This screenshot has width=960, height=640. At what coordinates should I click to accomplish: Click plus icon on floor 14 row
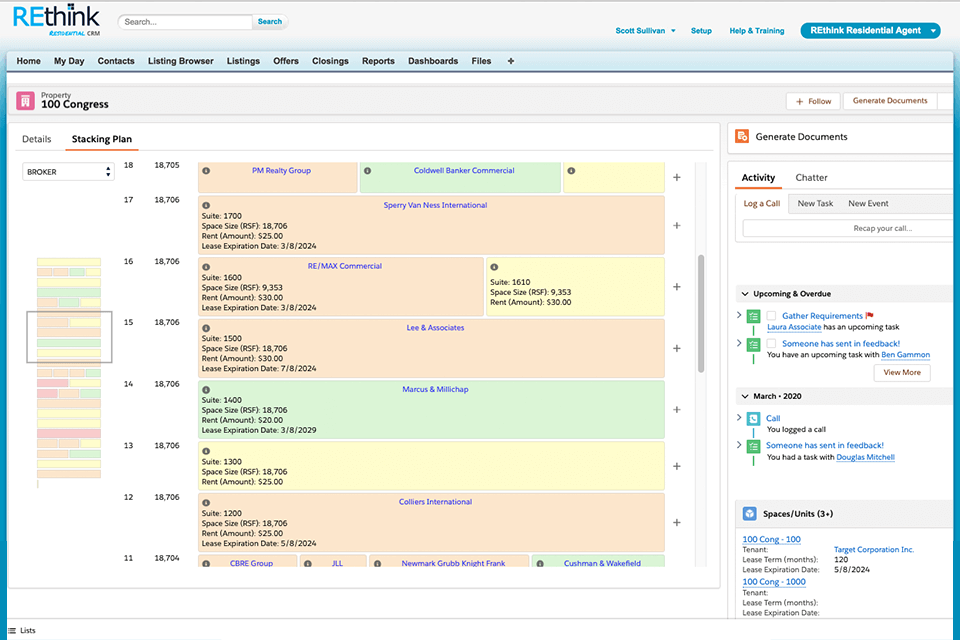point(676,409)
